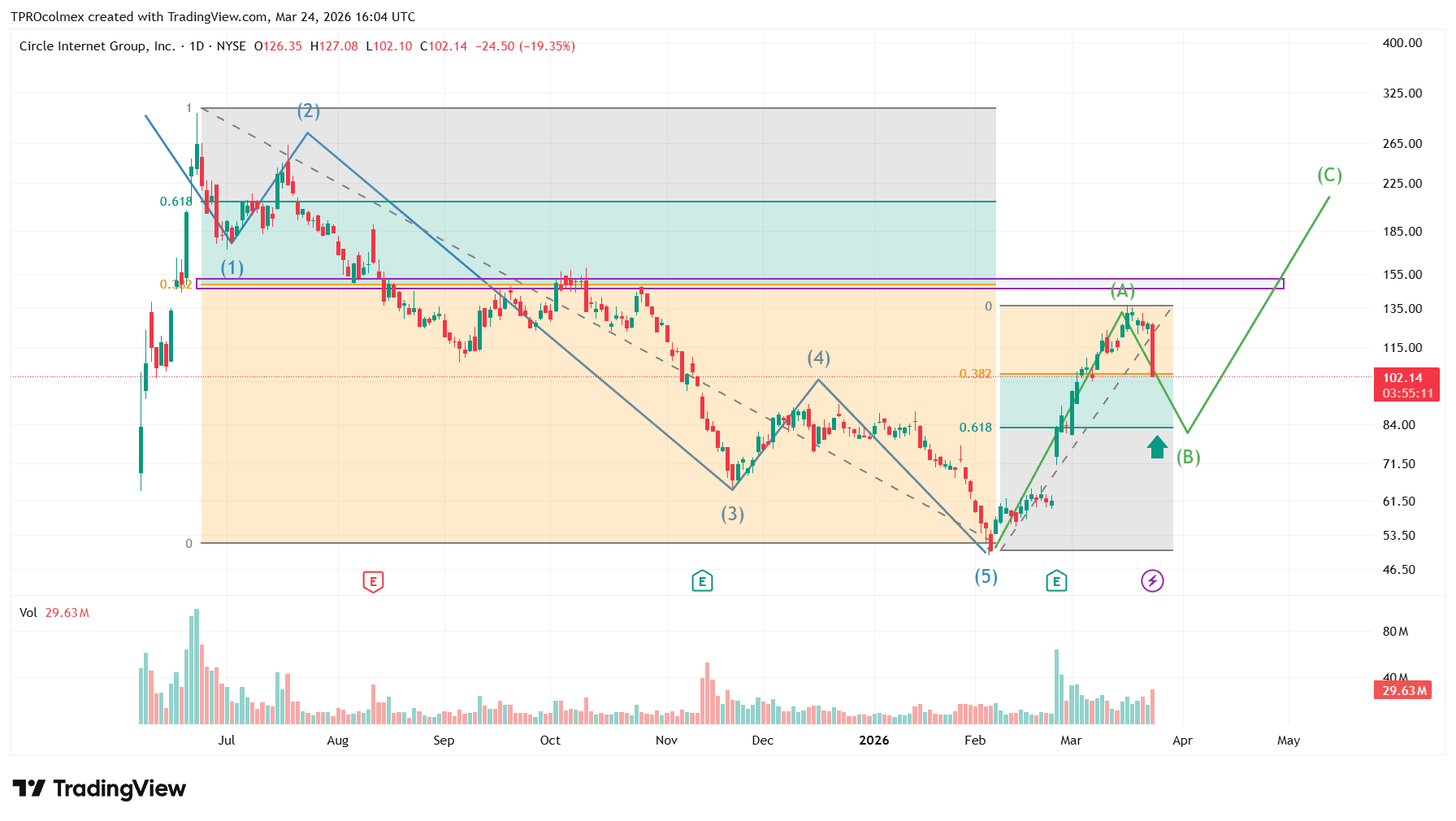Click the green earnings E marker near March
The width and height of the screenshot is (1456, 821).
[1056, 581]
